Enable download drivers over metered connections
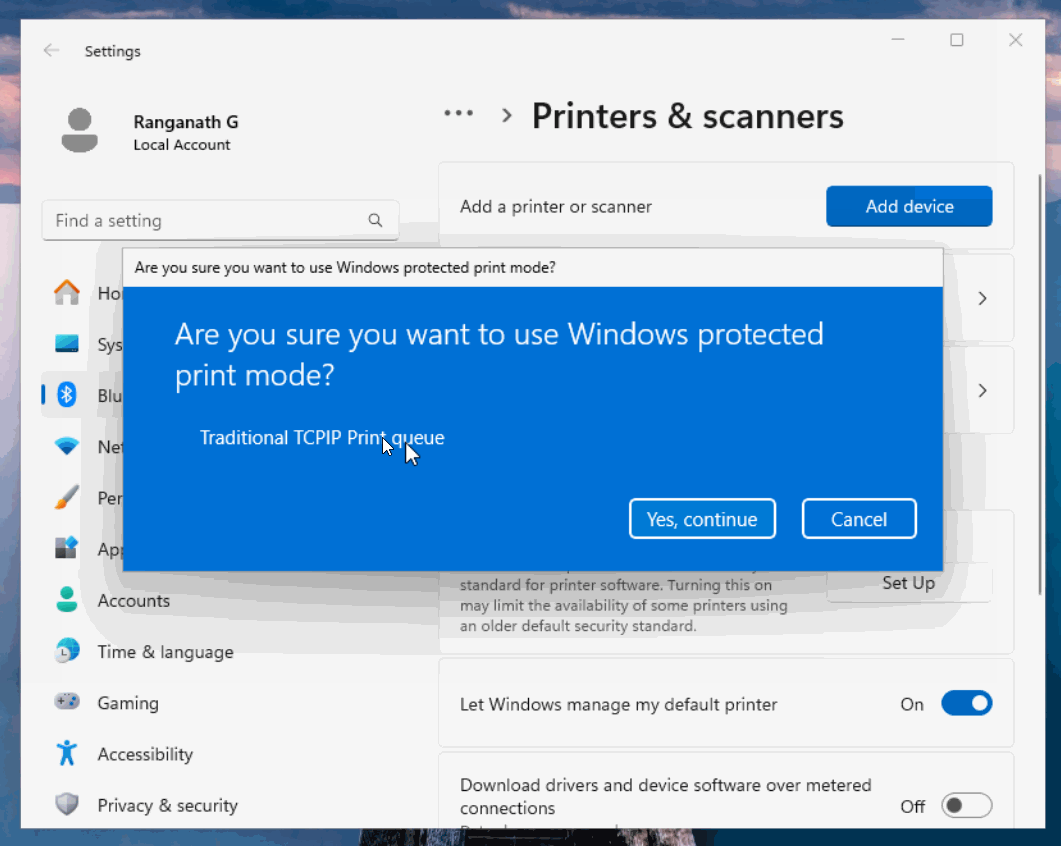Image resolution: width=1061 pixels, height=846 pixels. [966, 805]
